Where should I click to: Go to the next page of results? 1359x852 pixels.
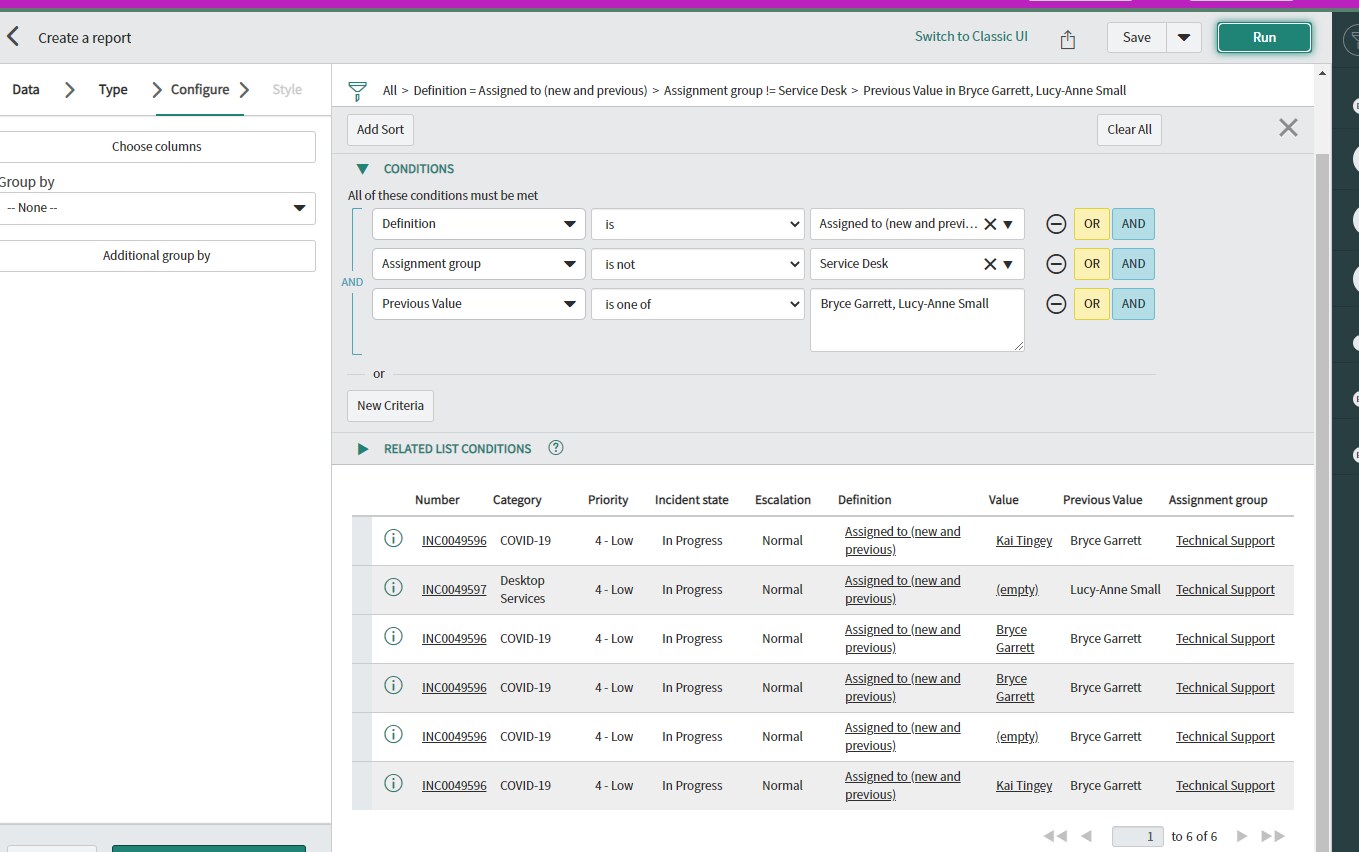tap(1242, 836)
